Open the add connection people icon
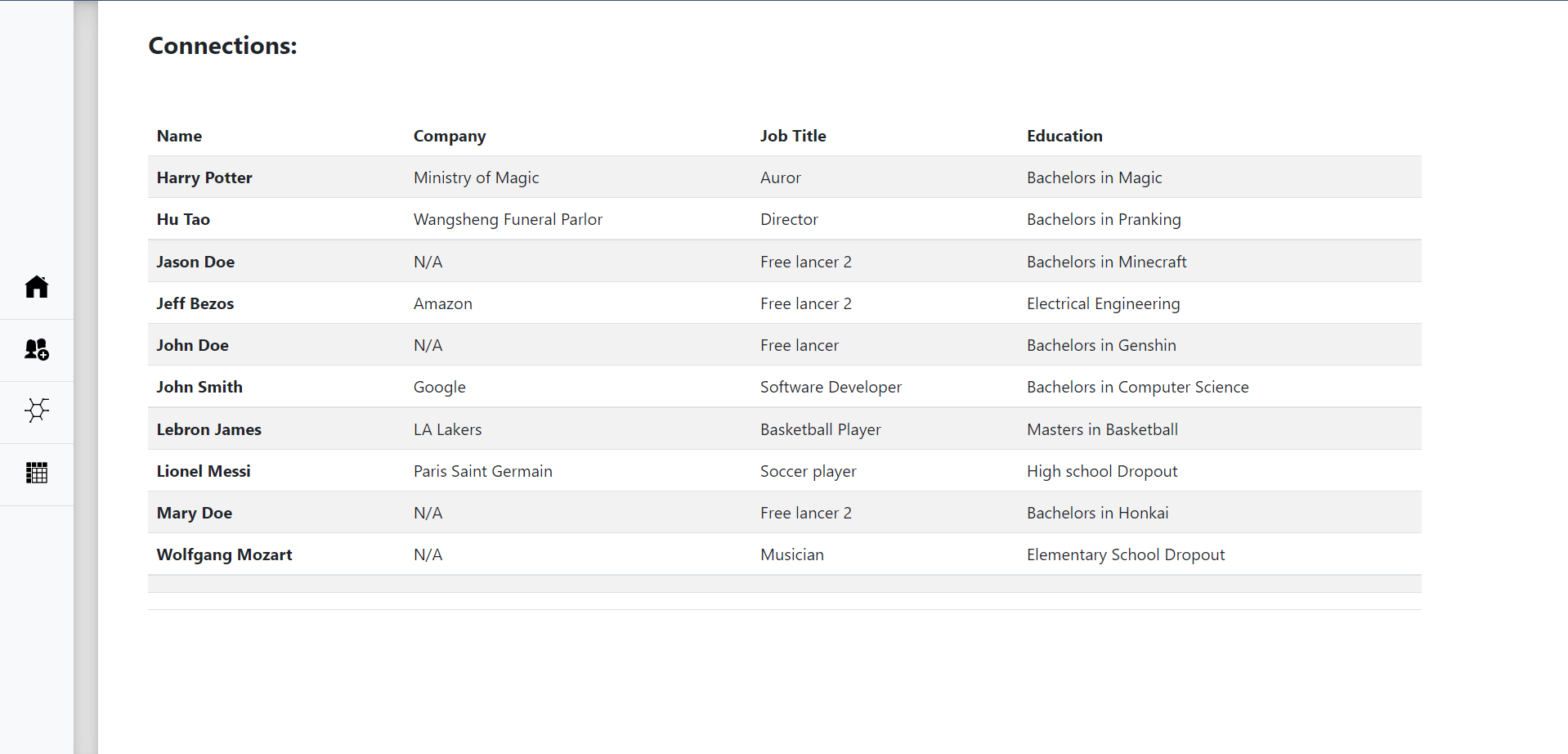This screenshot has height=754, width=1568. pos(37,349)
